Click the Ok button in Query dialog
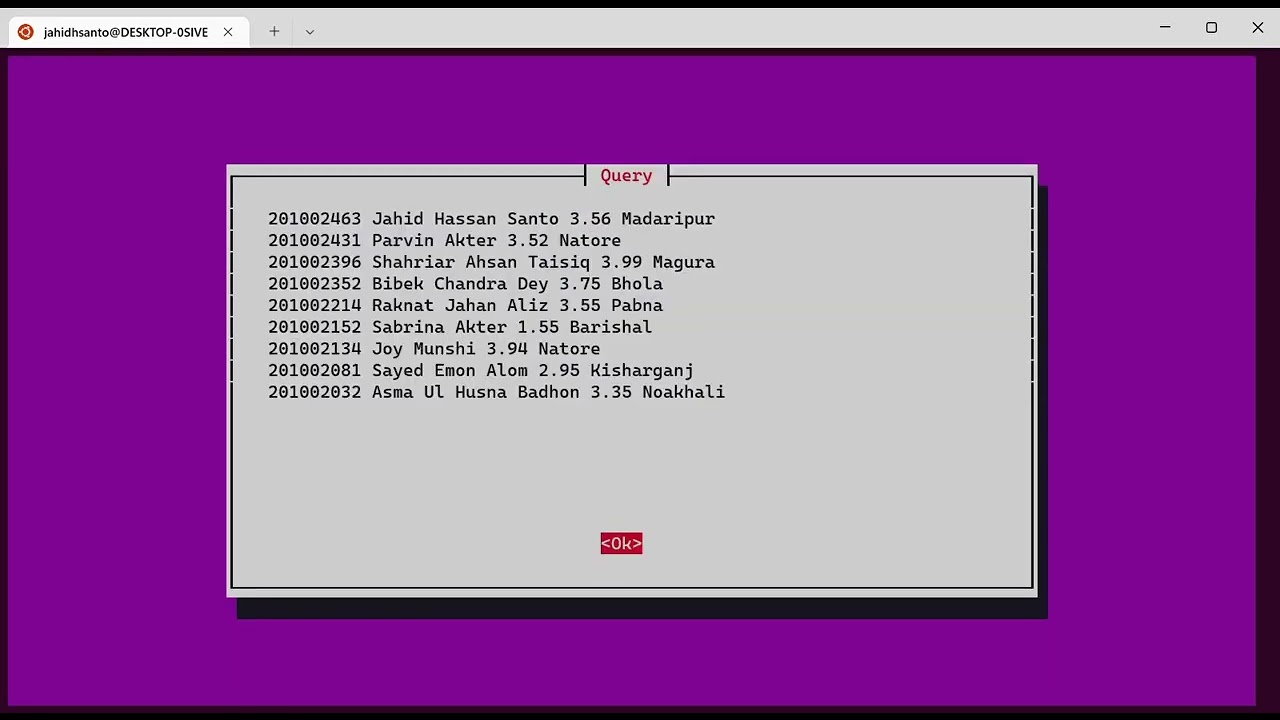This screenshot has width=1280, height=720. coord(621,543)
